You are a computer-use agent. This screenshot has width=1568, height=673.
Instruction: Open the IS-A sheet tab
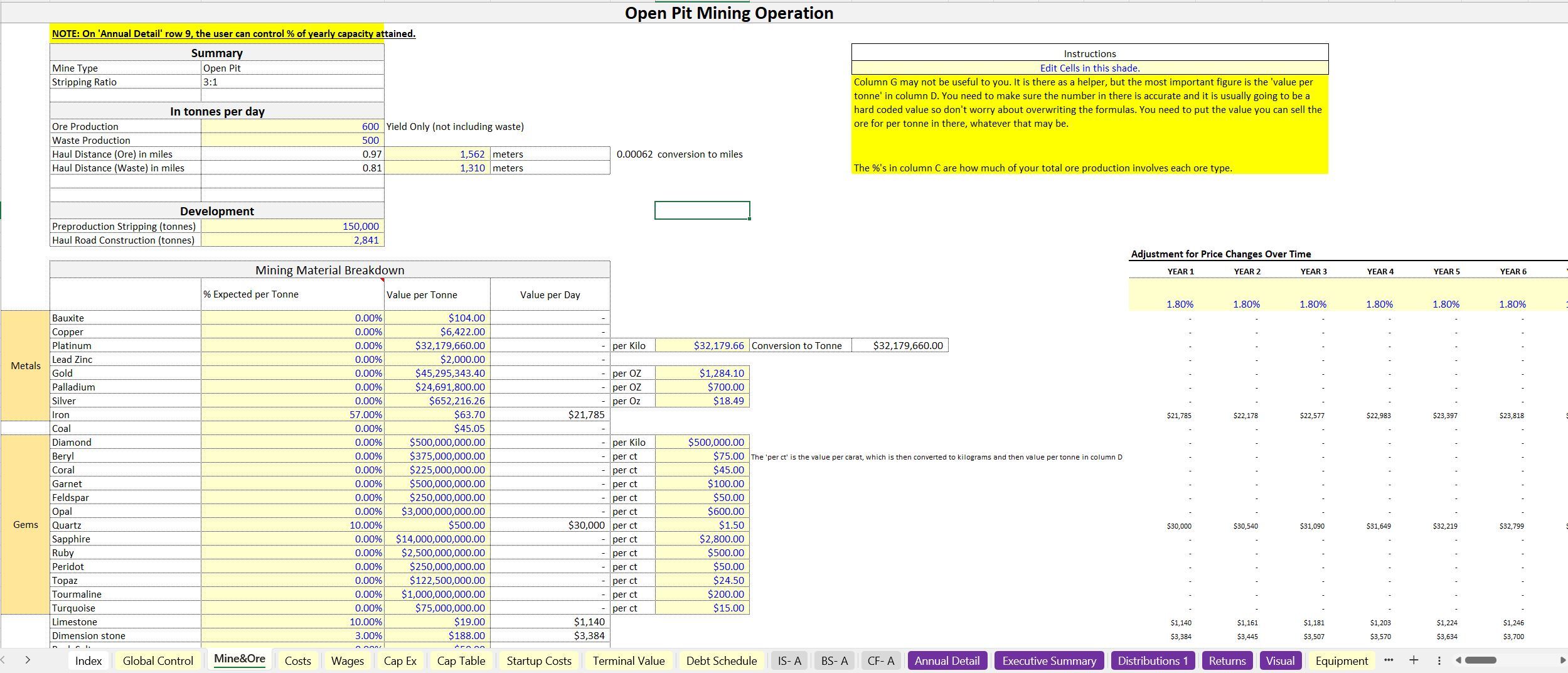click(789, 660)
